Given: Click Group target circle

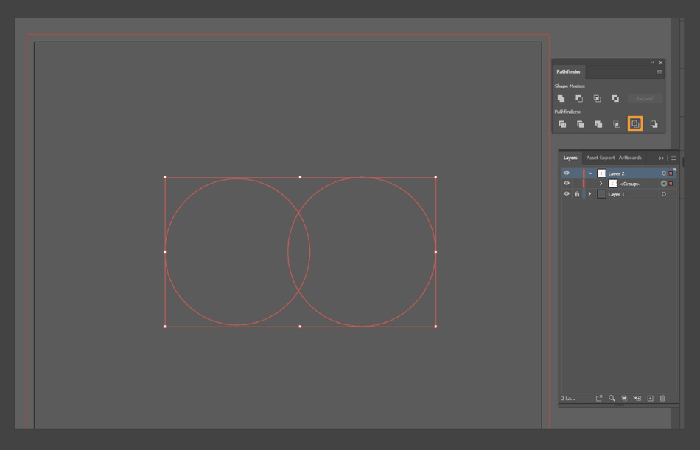Looking at the screenshot, I should pos(664,183).
